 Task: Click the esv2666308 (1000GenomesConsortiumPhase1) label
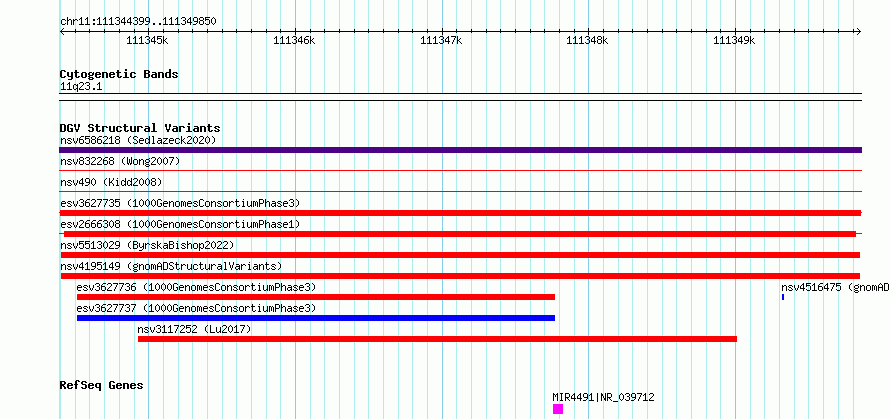(x=180, y=224)
